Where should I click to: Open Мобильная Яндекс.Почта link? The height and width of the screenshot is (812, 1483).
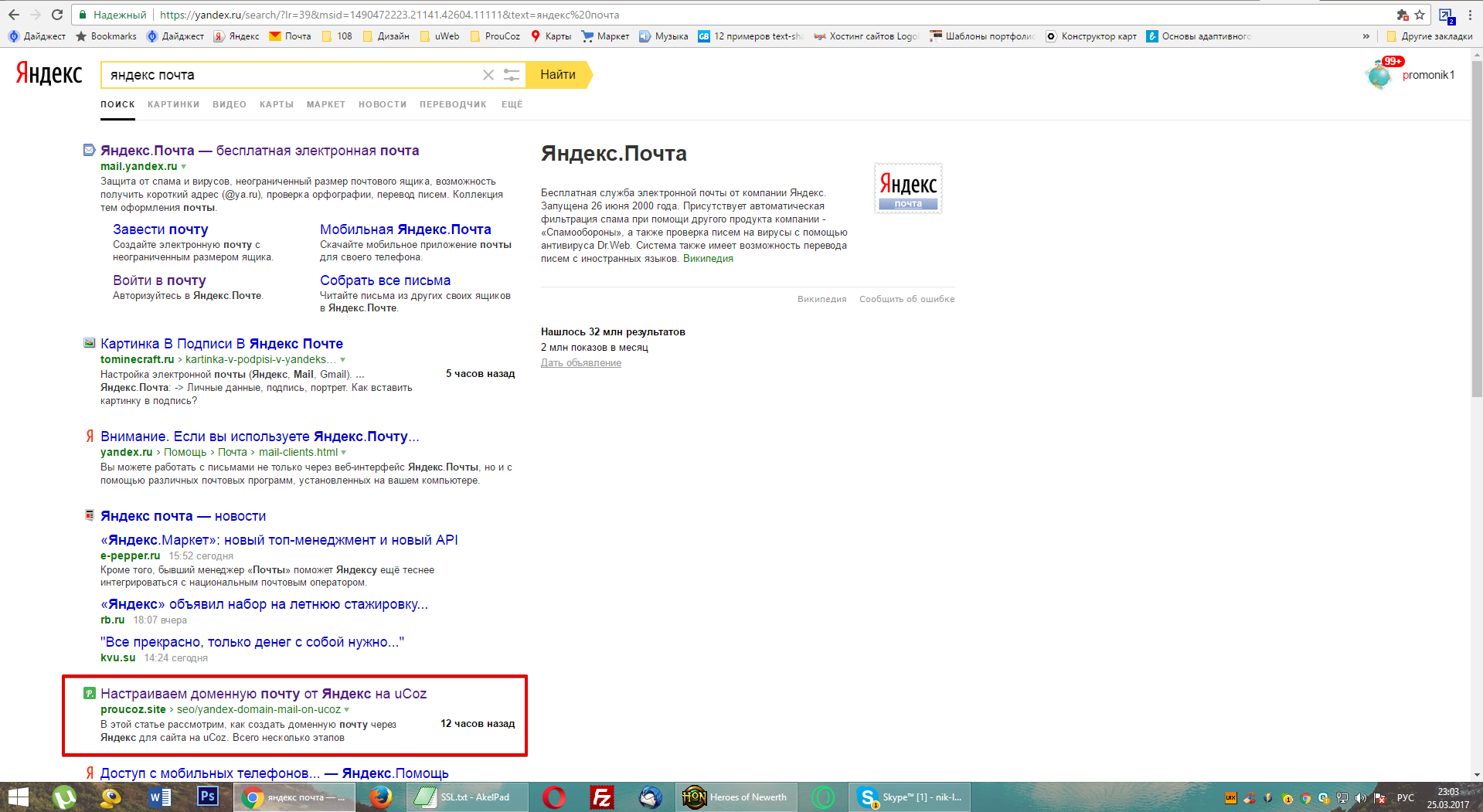406,229
